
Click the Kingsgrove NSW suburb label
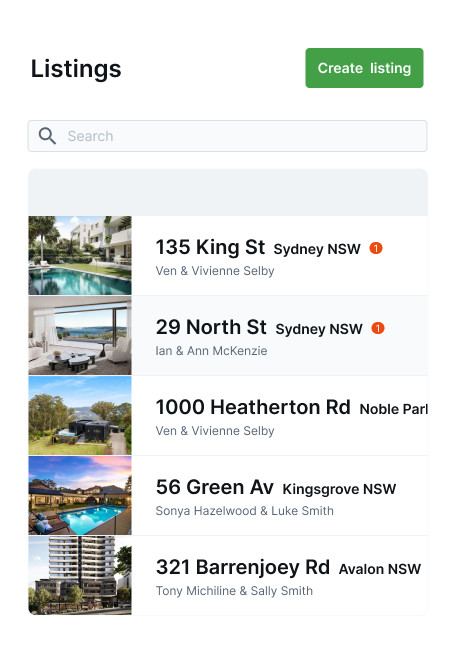pos(339,489)
